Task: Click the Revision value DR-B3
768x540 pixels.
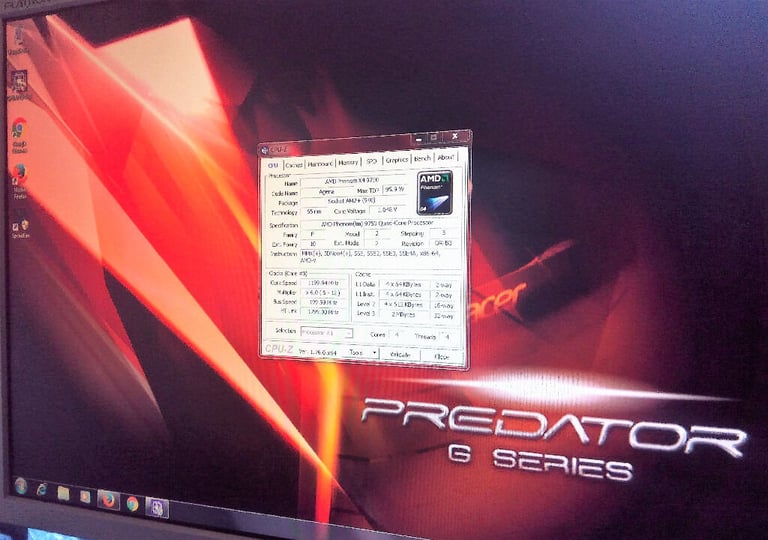Action: click(444, 243)
